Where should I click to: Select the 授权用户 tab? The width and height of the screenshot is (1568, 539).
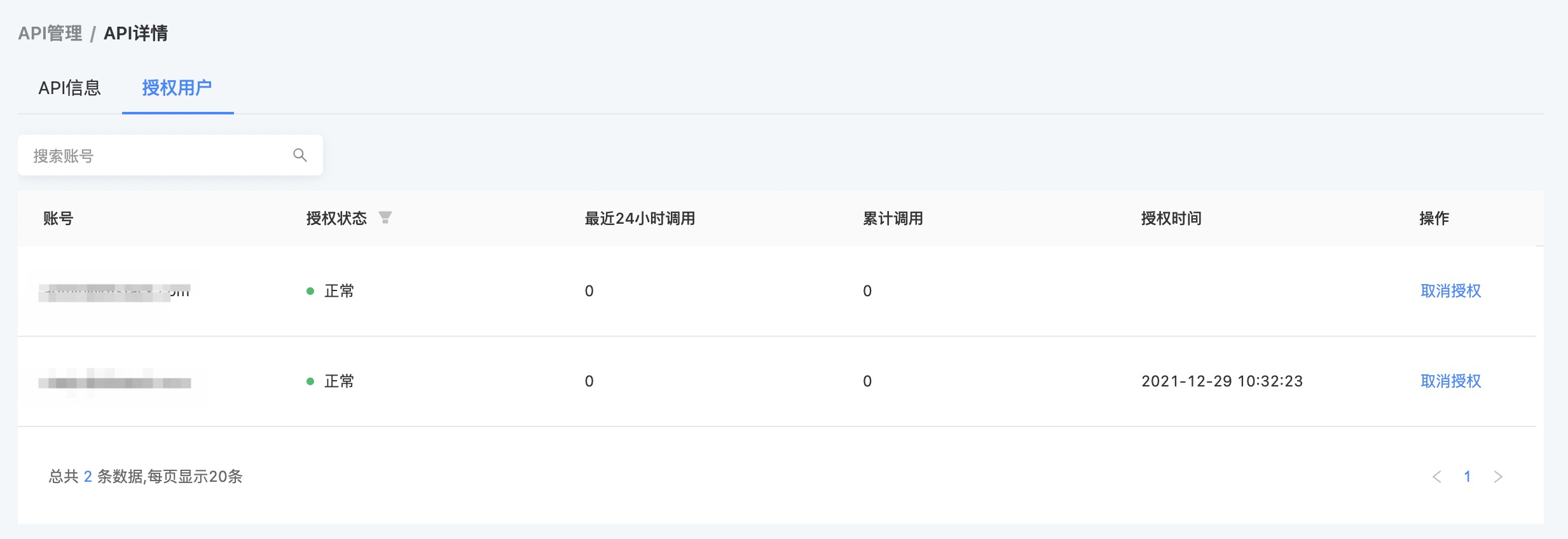pos(177,88)
